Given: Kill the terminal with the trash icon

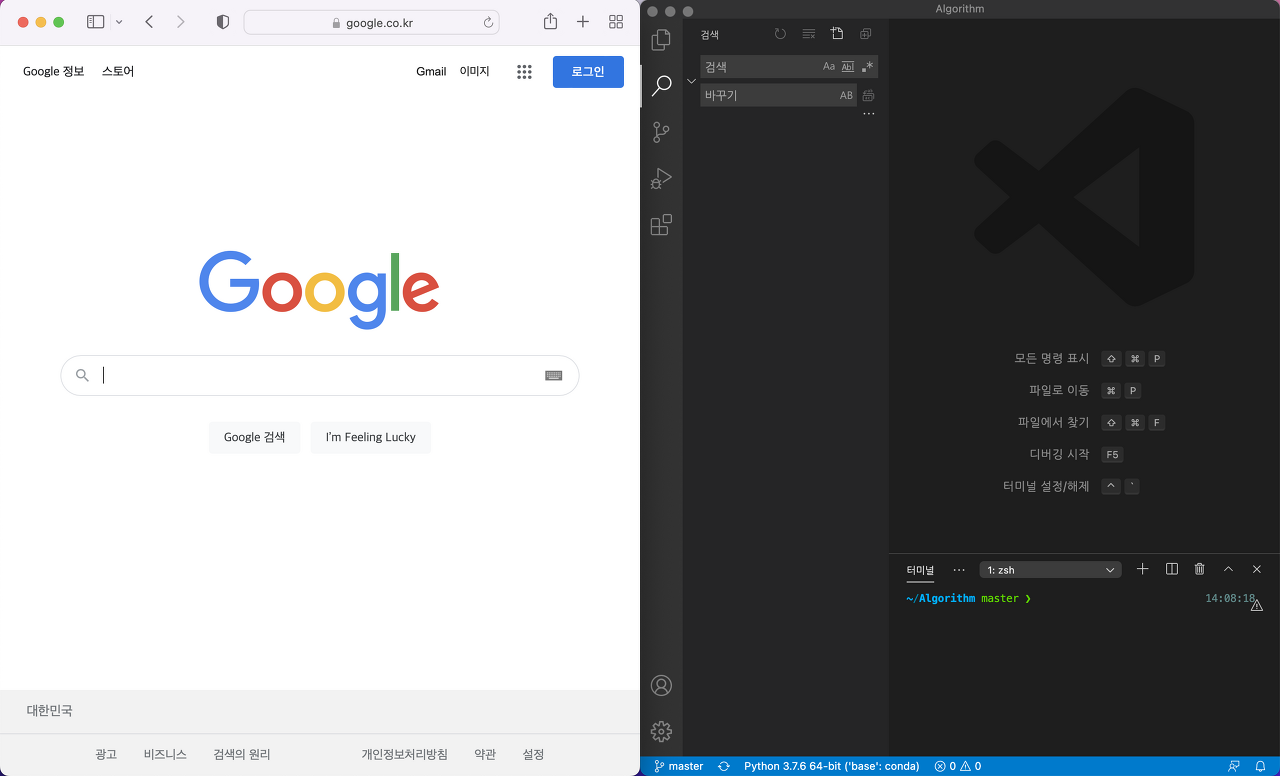Looking at the screenshot, I should tap(1200, 569).
